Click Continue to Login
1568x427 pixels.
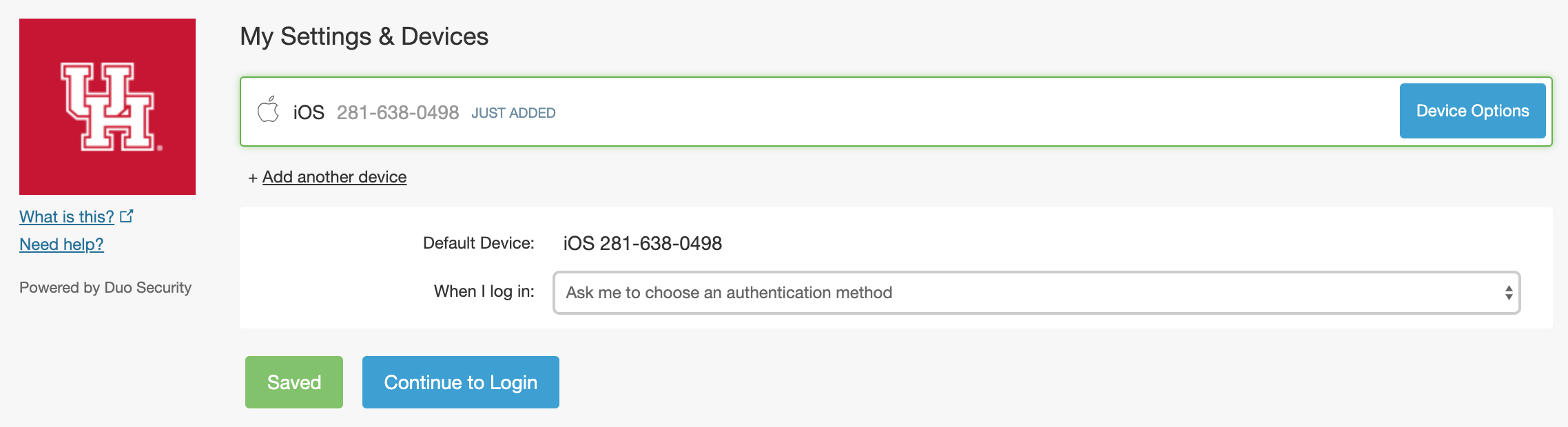pos(460,382)
